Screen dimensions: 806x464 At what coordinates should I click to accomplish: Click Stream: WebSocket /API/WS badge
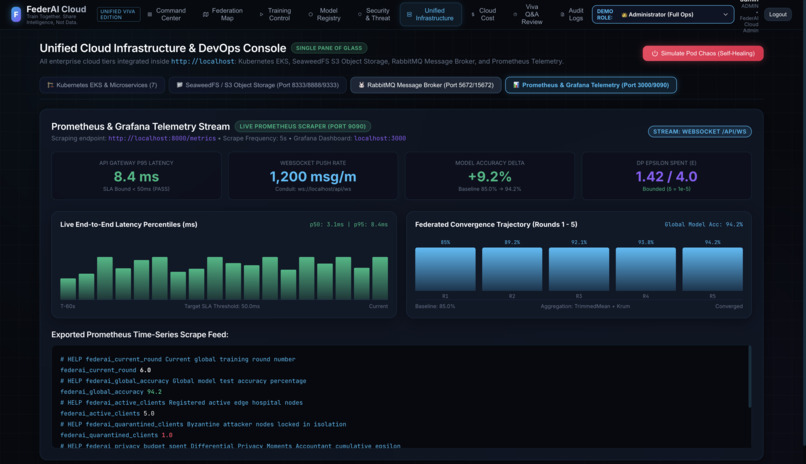[x=699, y=132]
